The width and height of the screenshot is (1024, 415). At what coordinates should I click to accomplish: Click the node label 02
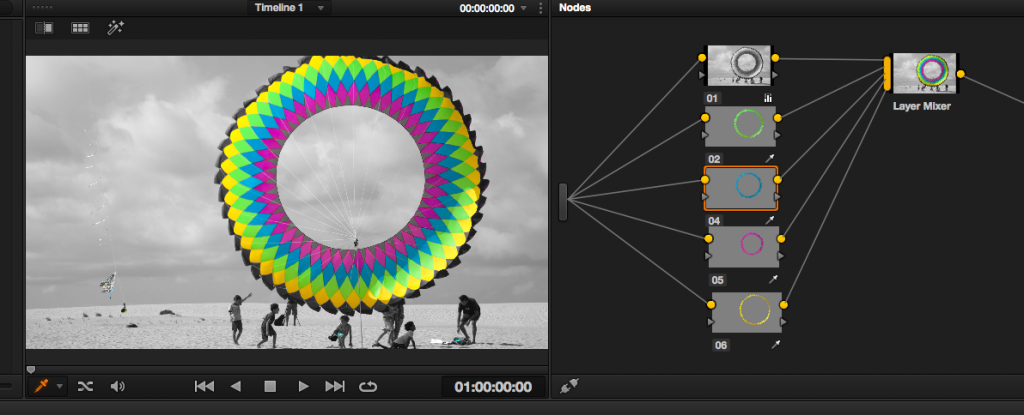coord(714,159)
